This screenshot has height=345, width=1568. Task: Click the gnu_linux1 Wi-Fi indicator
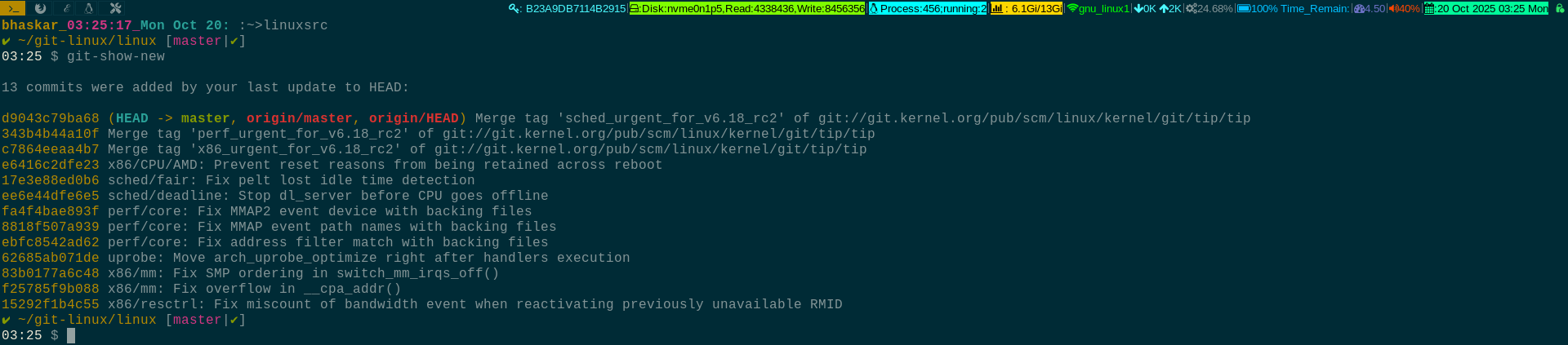point(1098,8)
